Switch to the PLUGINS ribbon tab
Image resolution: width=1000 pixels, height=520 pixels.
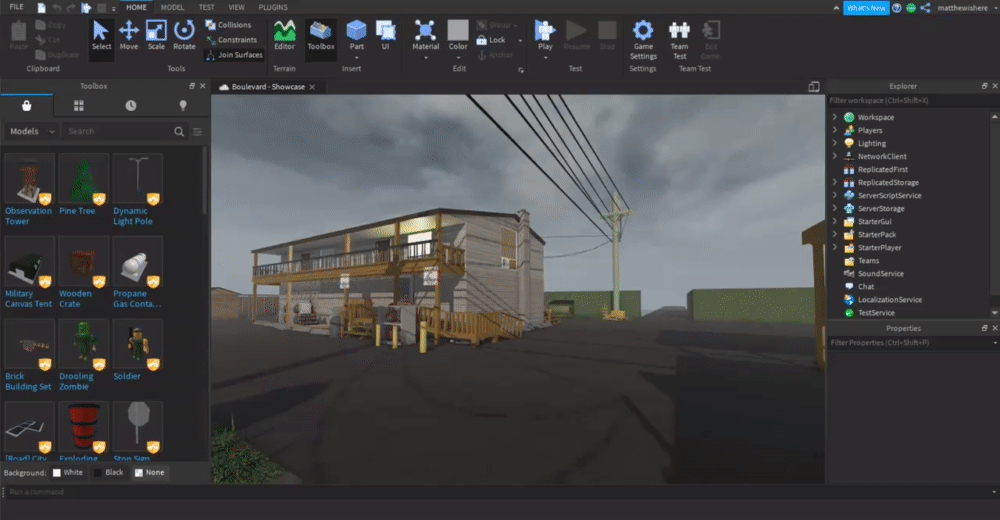(x=273, y=7)
